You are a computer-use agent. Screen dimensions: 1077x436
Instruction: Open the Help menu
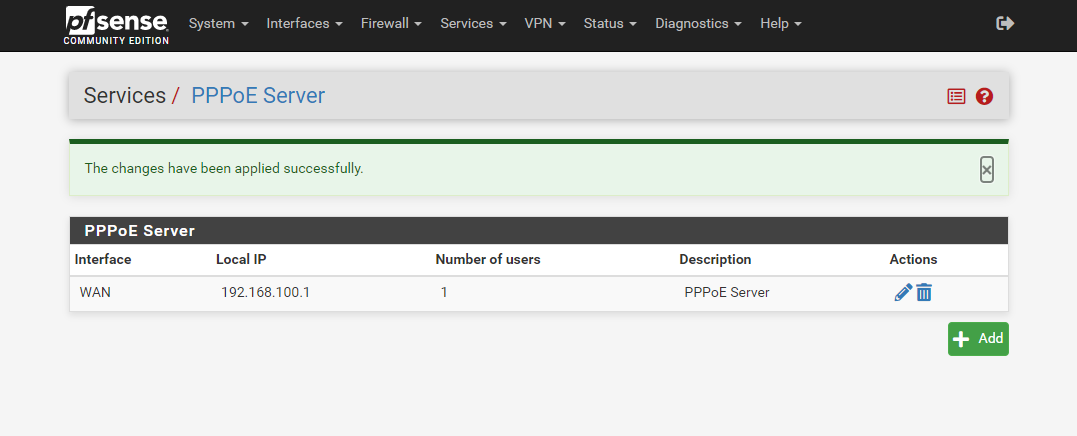click(780, 23)
